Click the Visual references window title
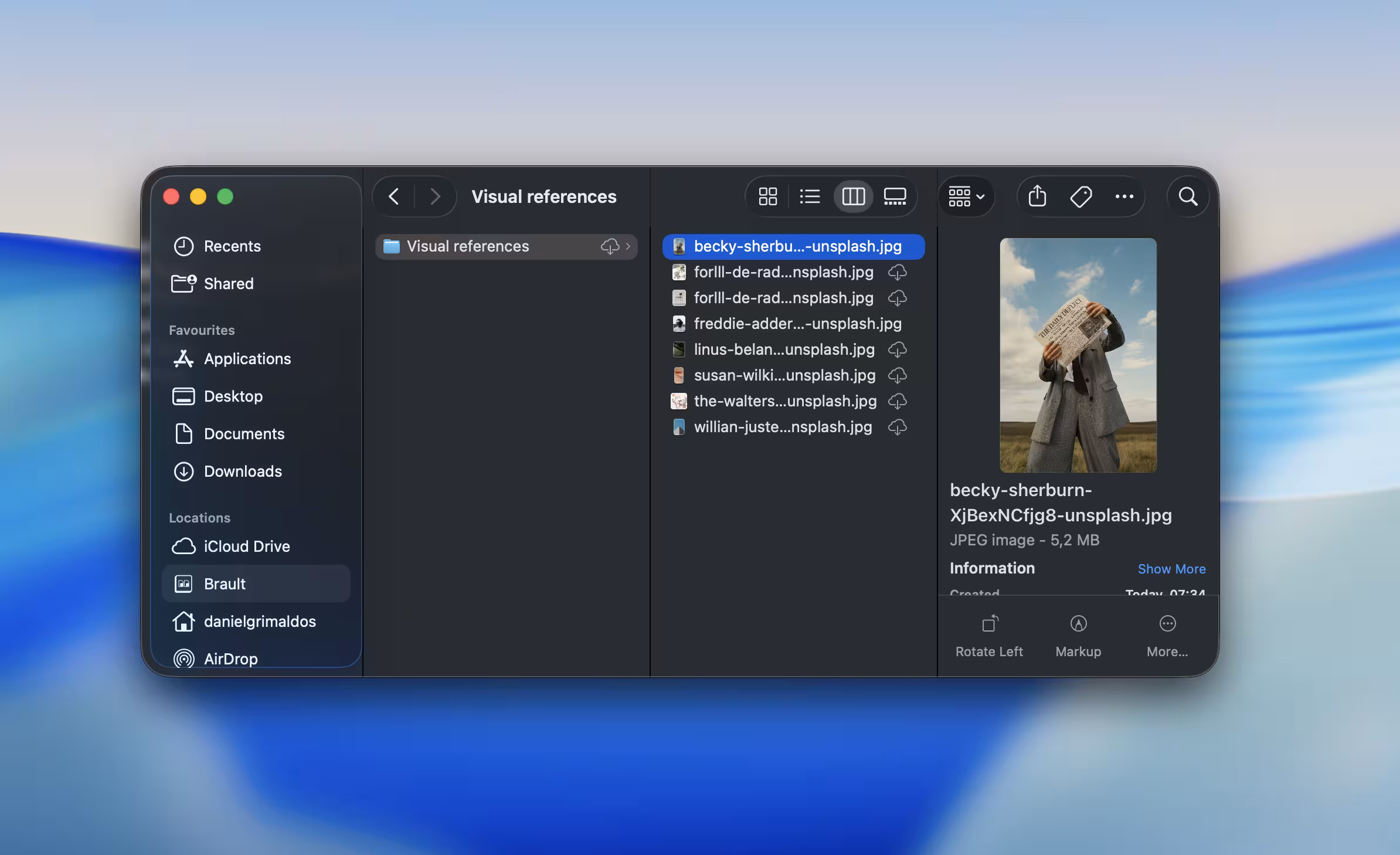Screen dimensions: 1400x855 (544, 196)
